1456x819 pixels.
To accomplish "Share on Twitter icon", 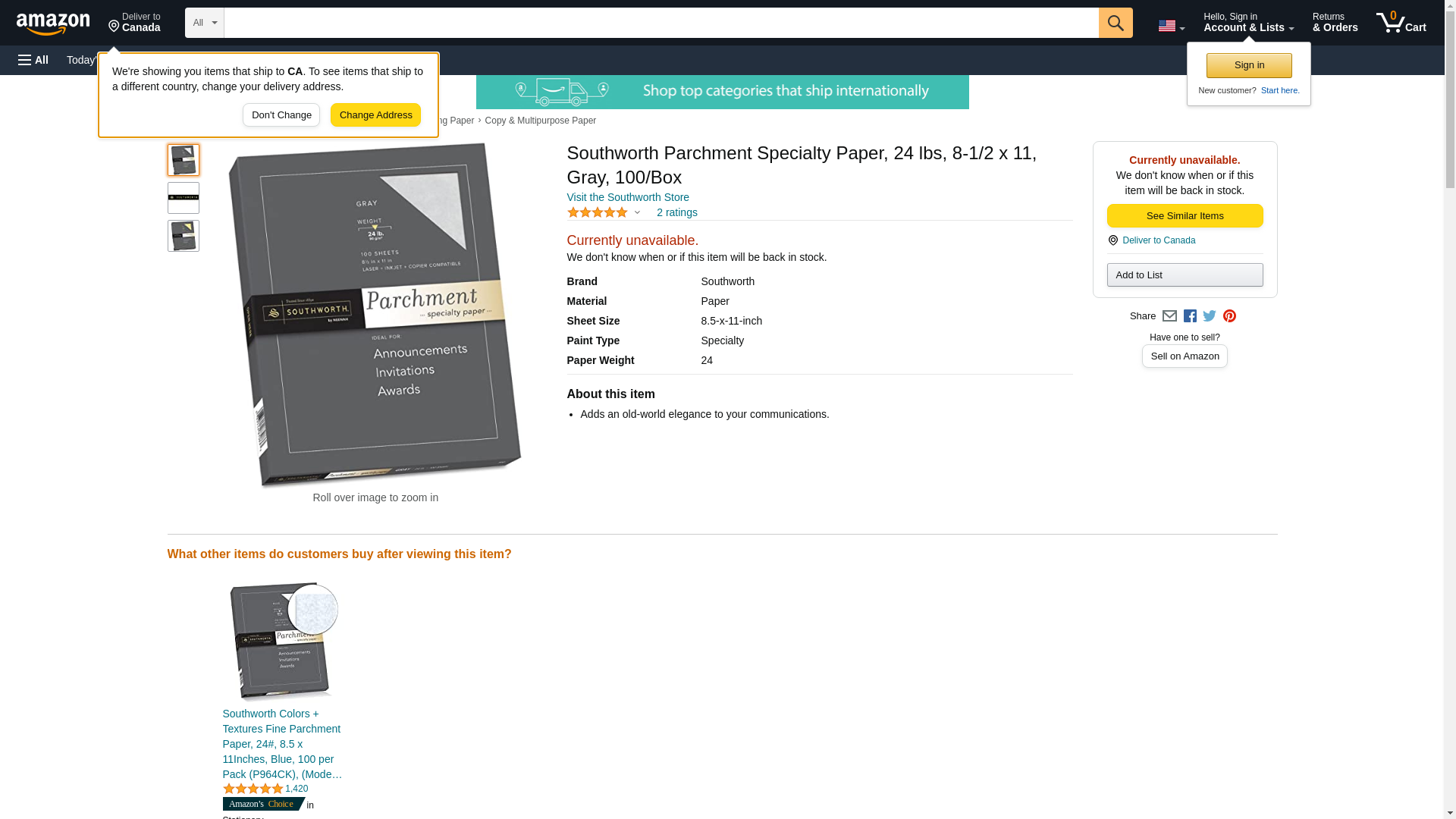I will coord(1210,316).
